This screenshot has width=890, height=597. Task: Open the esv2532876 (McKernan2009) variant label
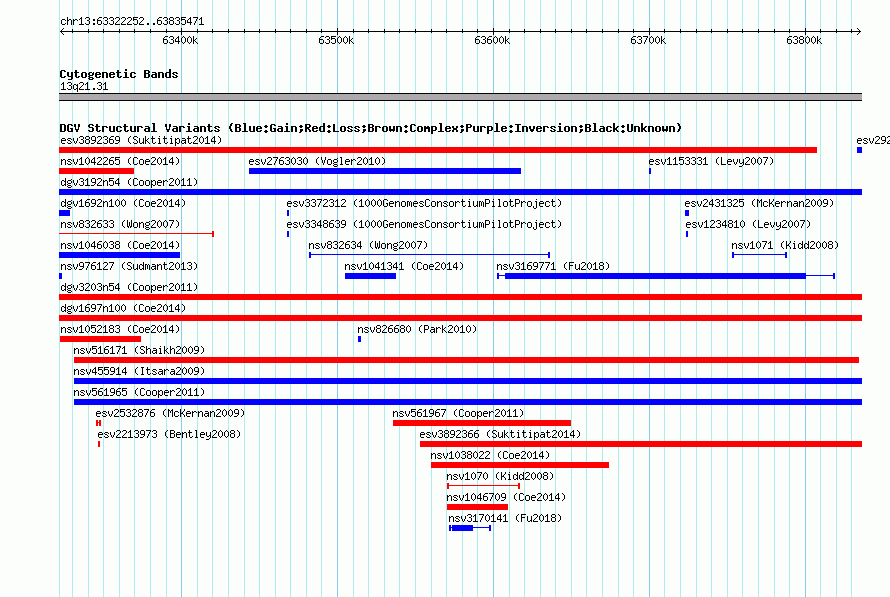[x=170, y=413]
